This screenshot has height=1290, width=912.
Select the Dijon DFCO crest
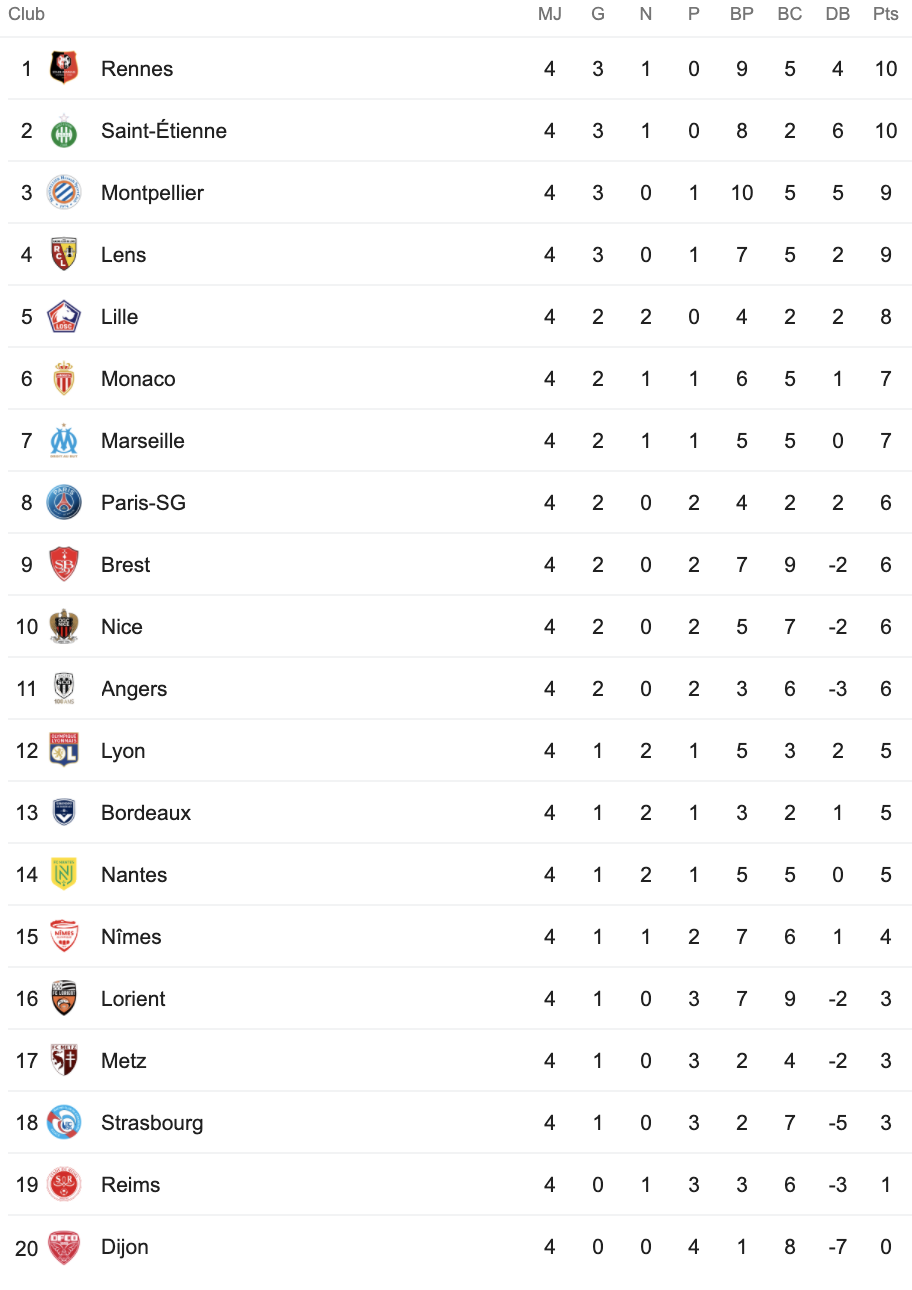pos(64,1246)
